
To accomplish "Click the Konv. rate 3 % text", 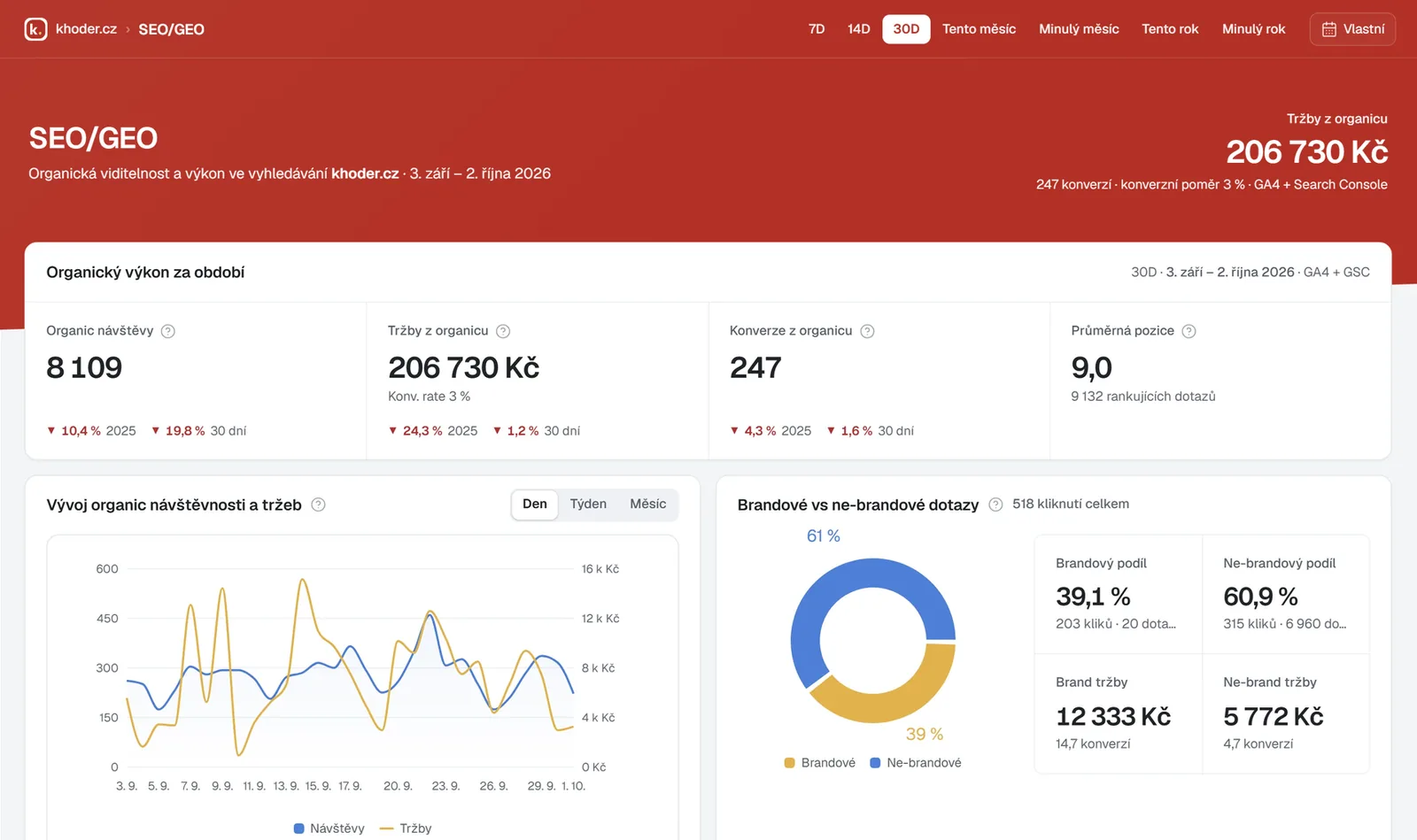I will tap(429, 397).
